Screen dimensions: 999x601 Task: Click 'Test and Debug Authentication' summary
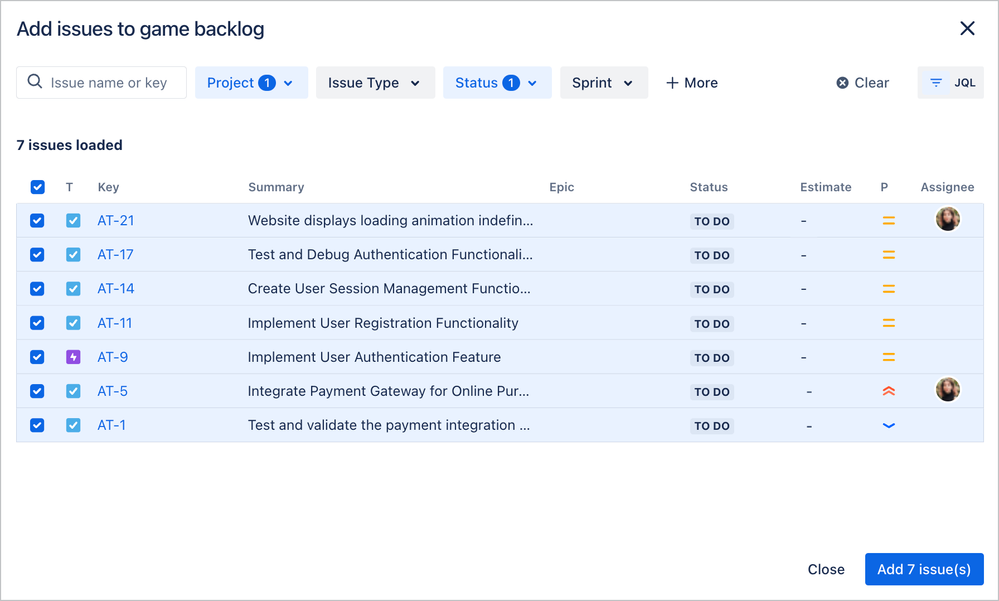pos(390,255)
